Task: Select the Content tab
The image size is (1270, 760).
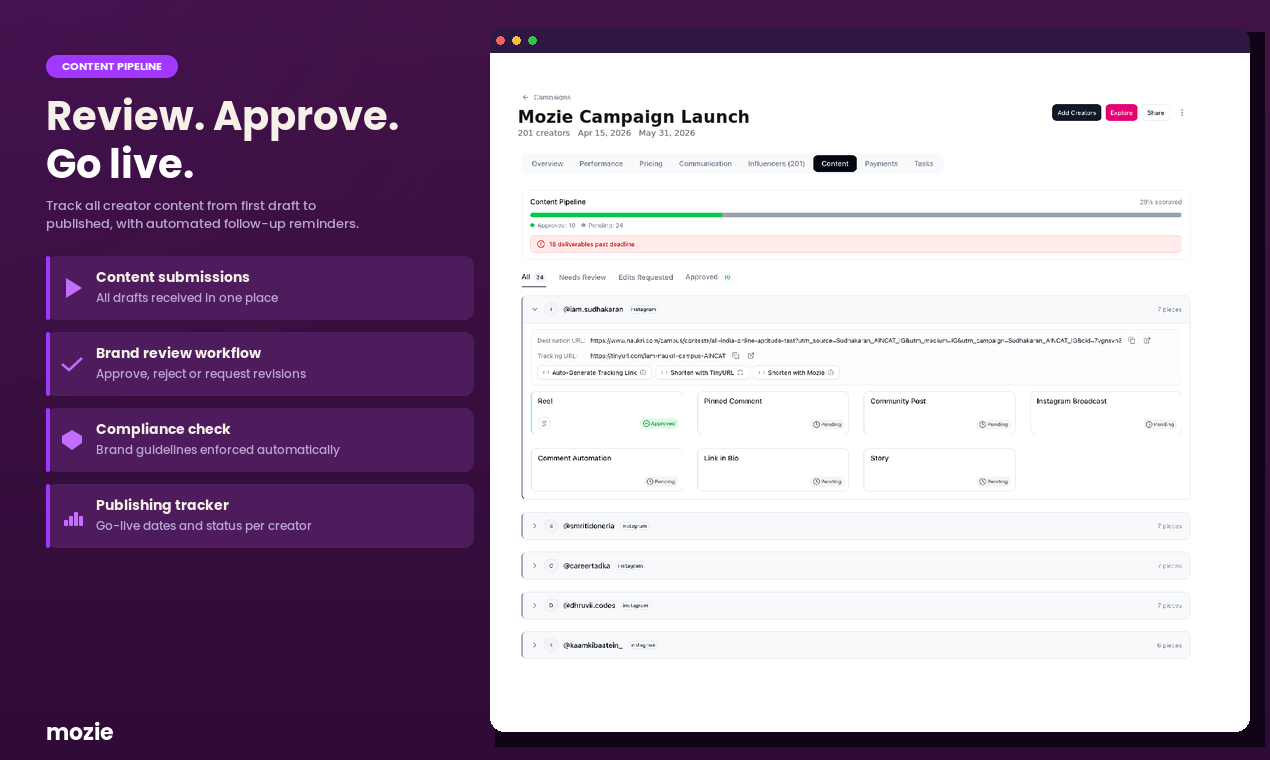Action: (835, 164)
